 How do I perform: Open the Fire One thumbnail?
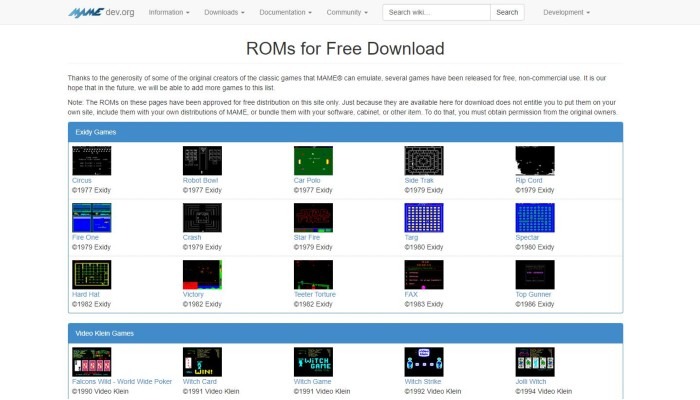(x=92, y=218)
